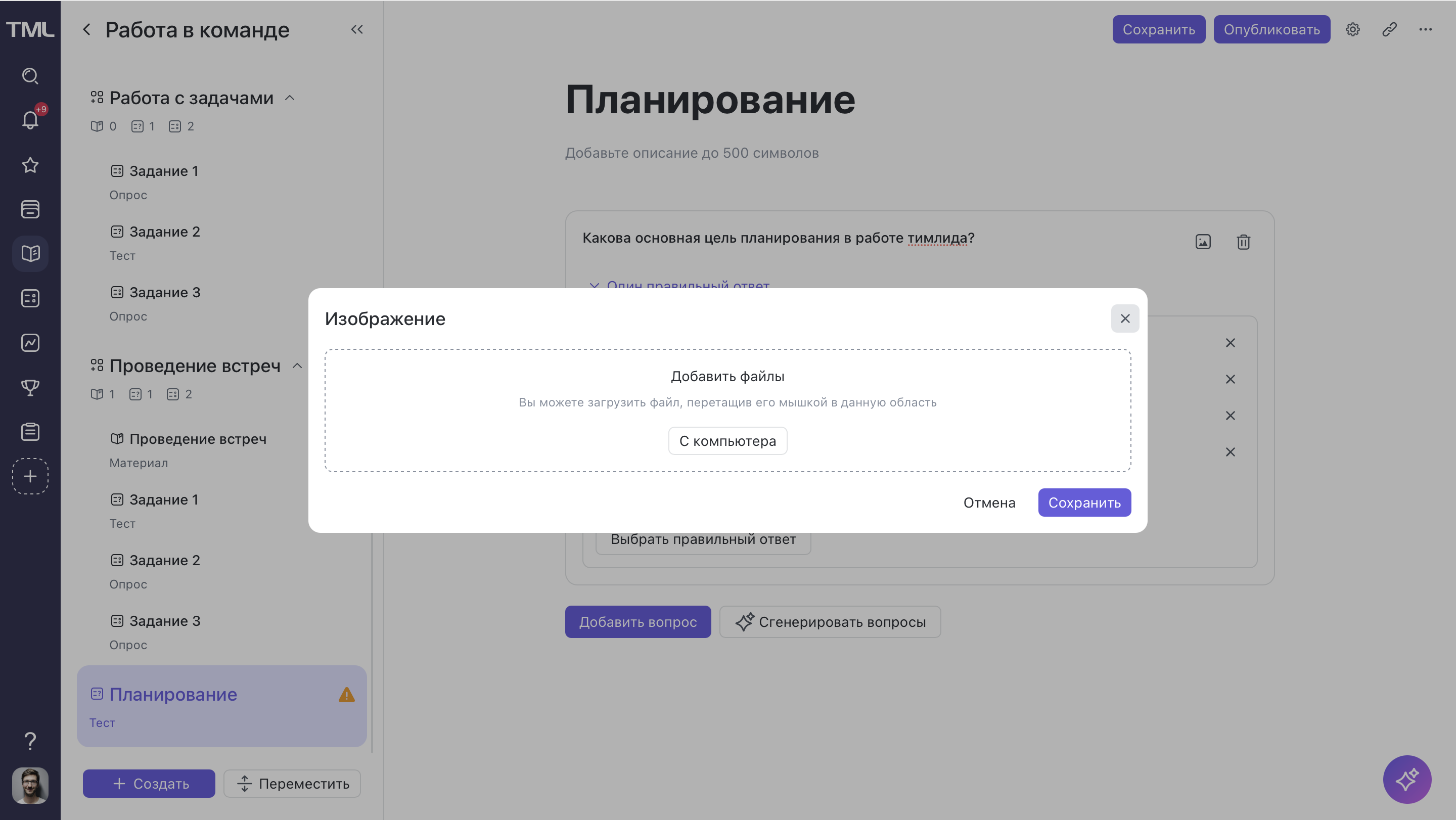1456x820 pixels.
Task: Collapse the Работа с задачами section
Action: click(x=290, y=98)
